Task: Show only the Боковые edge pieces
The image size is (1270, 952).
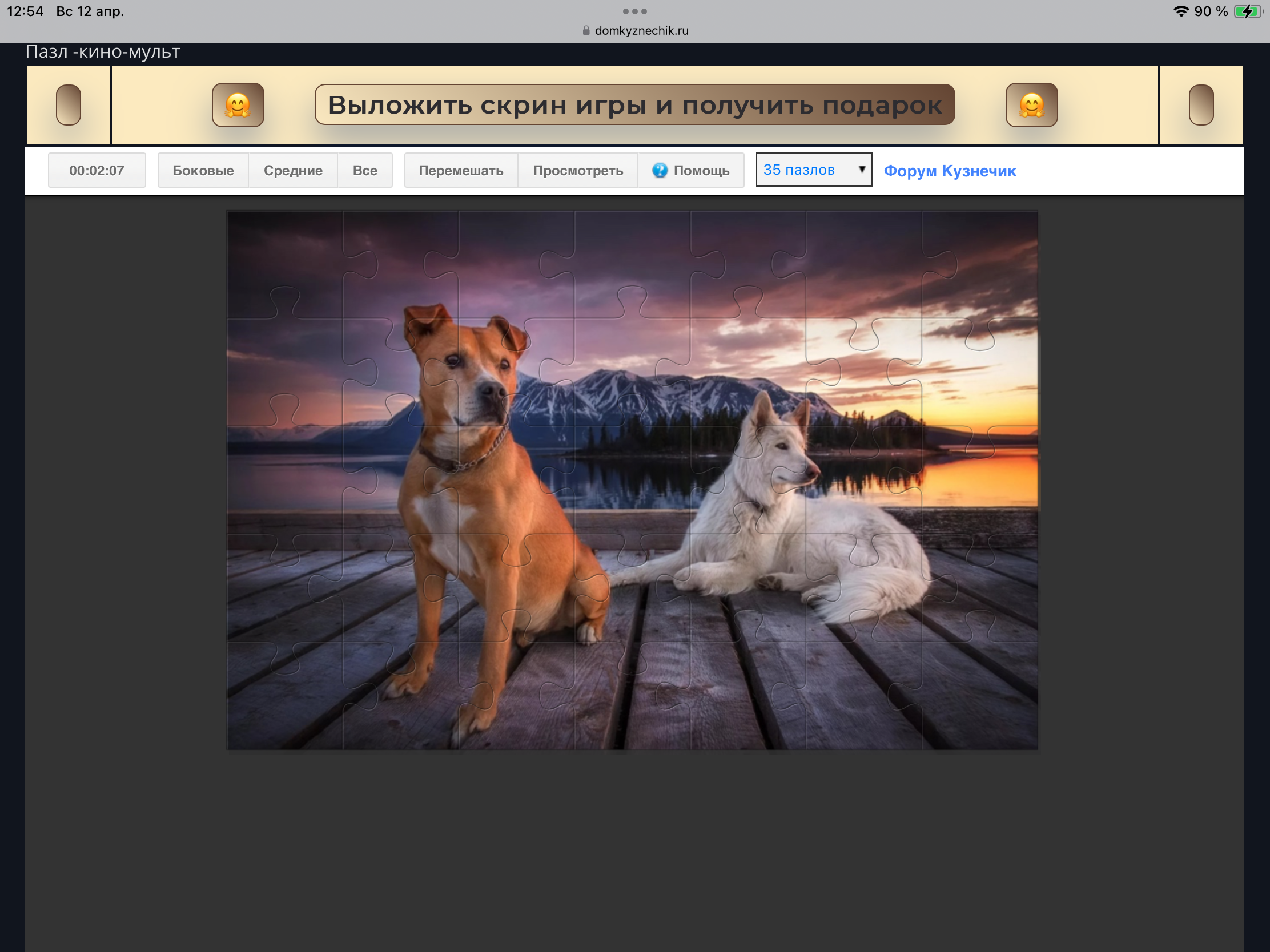Action: (x=203, y=171)
